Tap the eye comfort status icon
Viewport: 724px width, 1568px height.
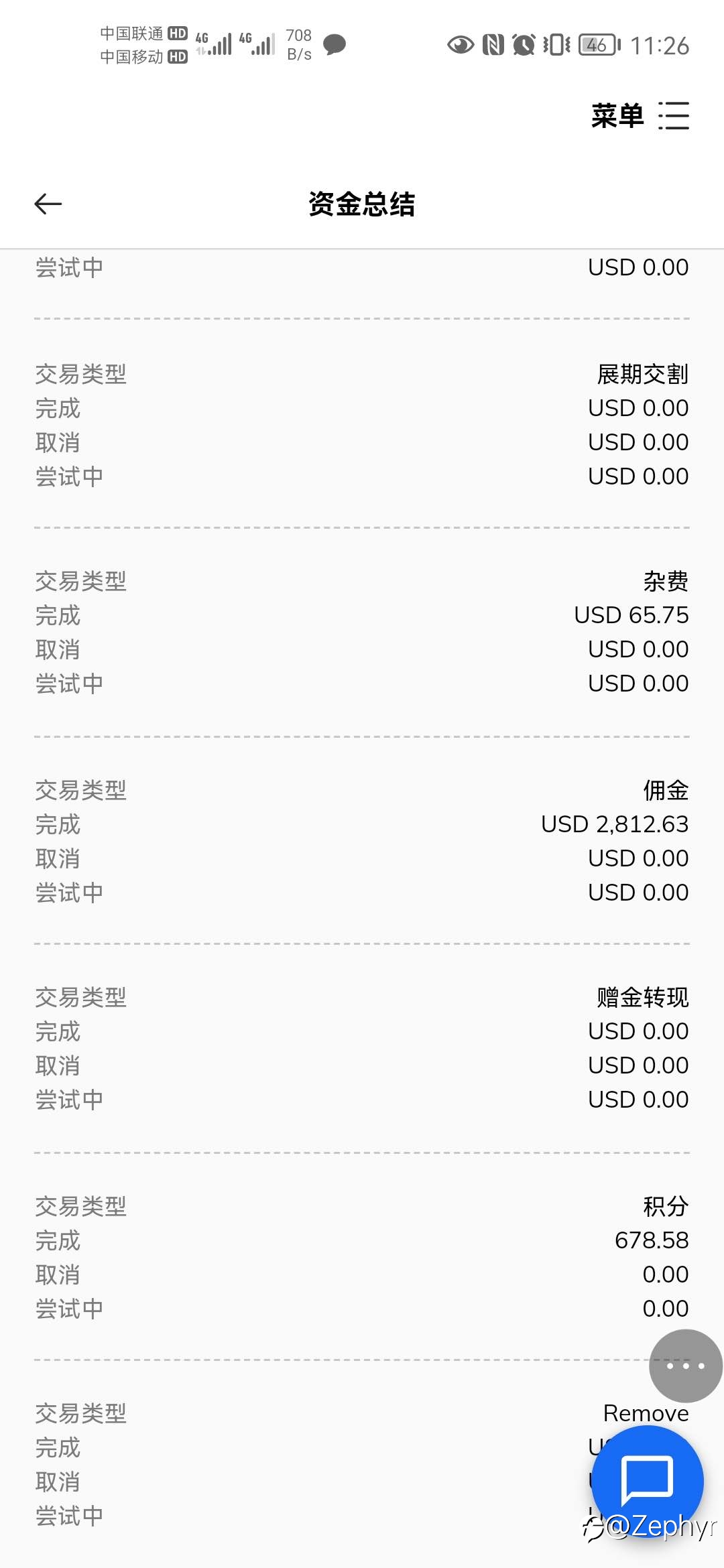[461, 45]
